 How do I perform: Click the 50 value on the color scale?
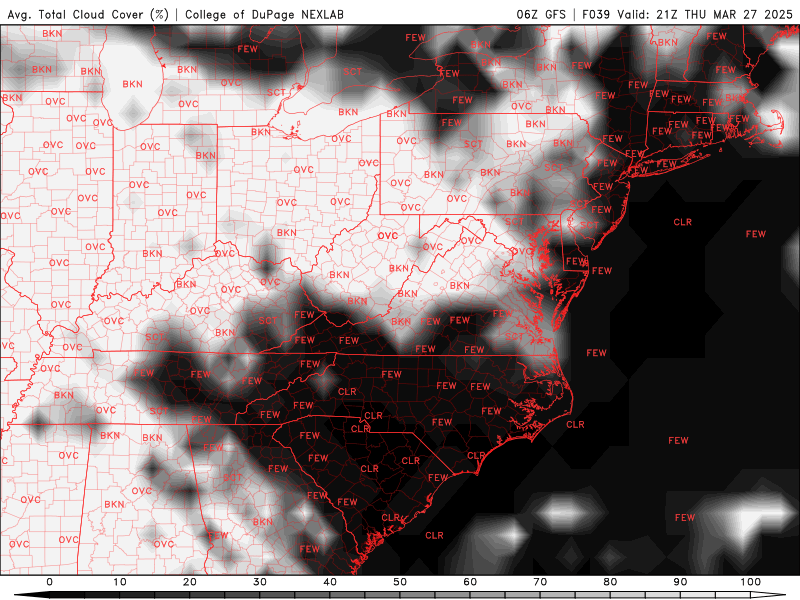pos(400,582)
